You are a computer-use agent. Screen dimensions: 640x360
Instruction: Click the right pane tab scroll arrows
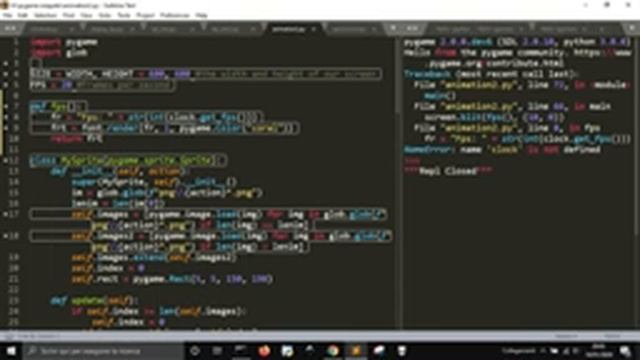[412, 29]
